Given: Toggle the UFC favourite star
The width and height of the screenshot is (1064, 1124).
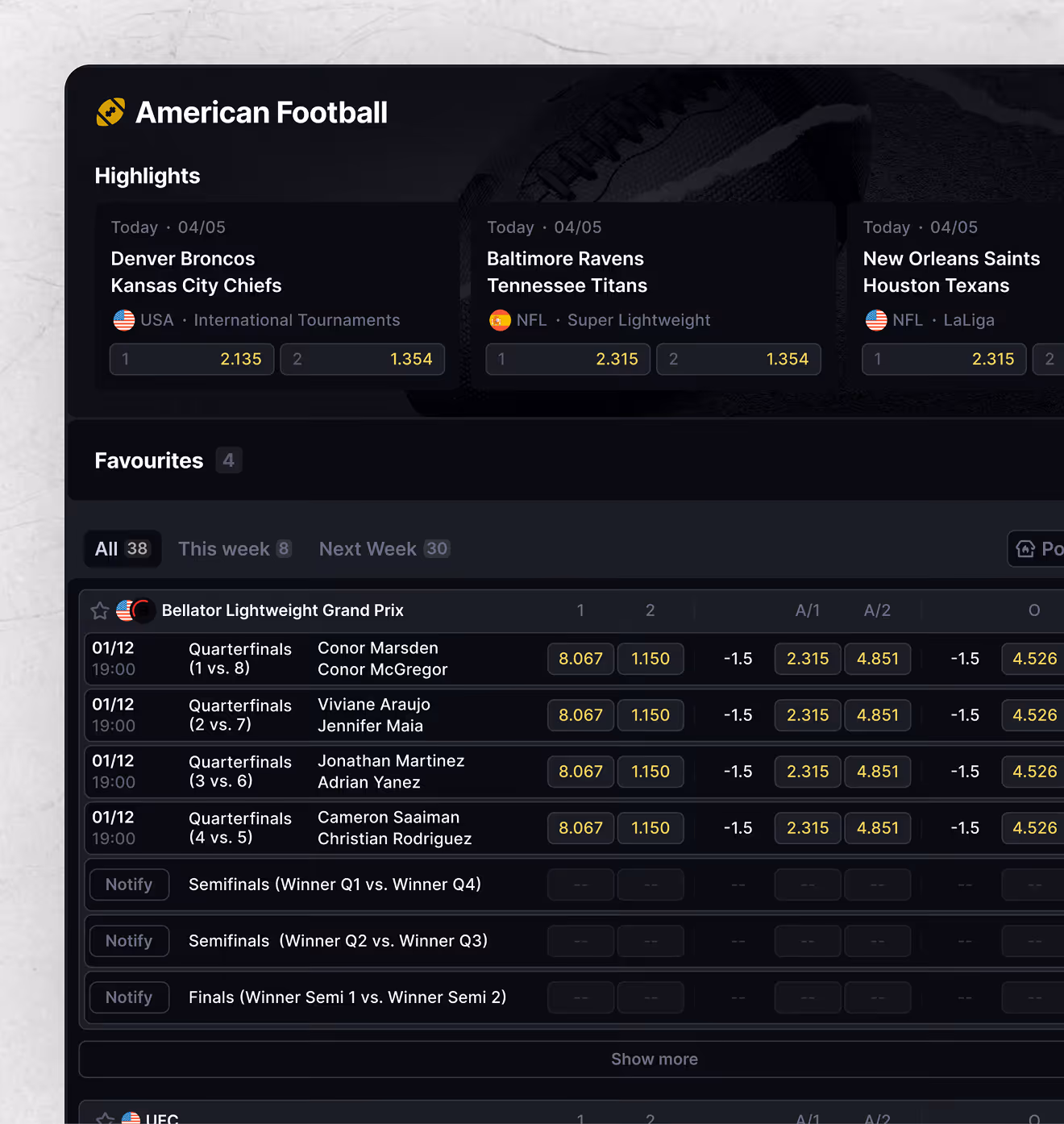Looking at the screenshot, I should point(105,1118).
